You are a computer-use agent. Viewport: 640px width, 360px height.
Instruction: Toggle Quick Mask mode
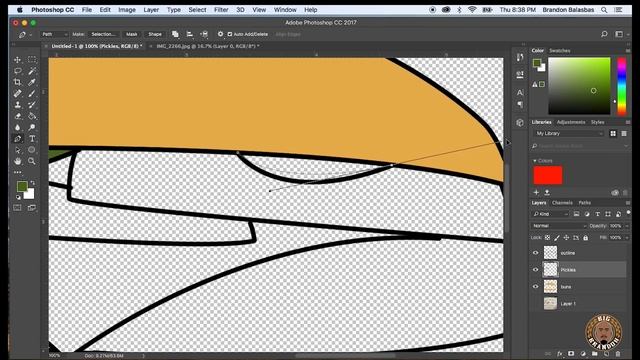(17, 208)
